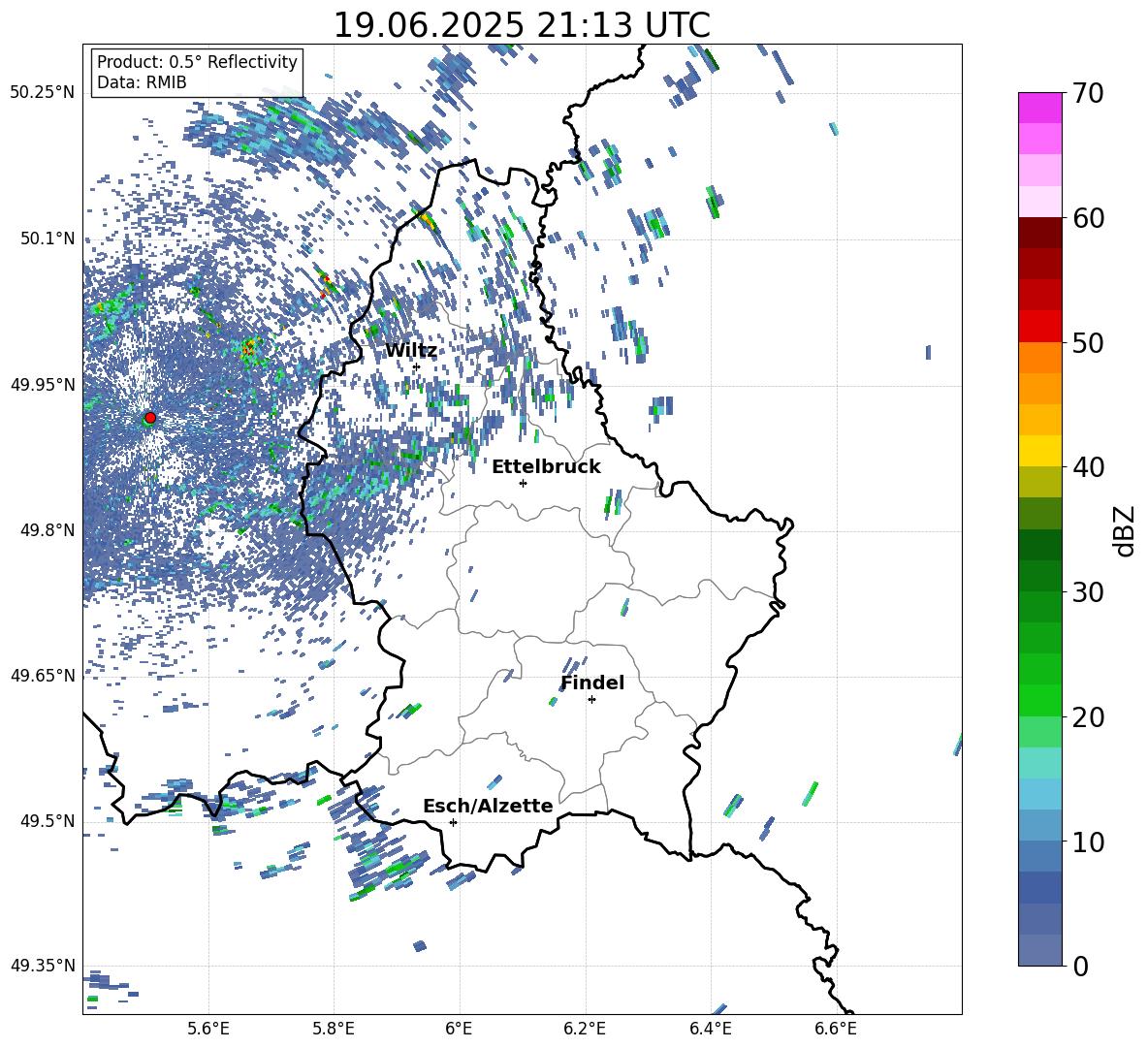This screenshot has height=1048, width=1148.
Task: Pick the turquoise colorbar swatch below 20
Action: tap(1040, 763)
